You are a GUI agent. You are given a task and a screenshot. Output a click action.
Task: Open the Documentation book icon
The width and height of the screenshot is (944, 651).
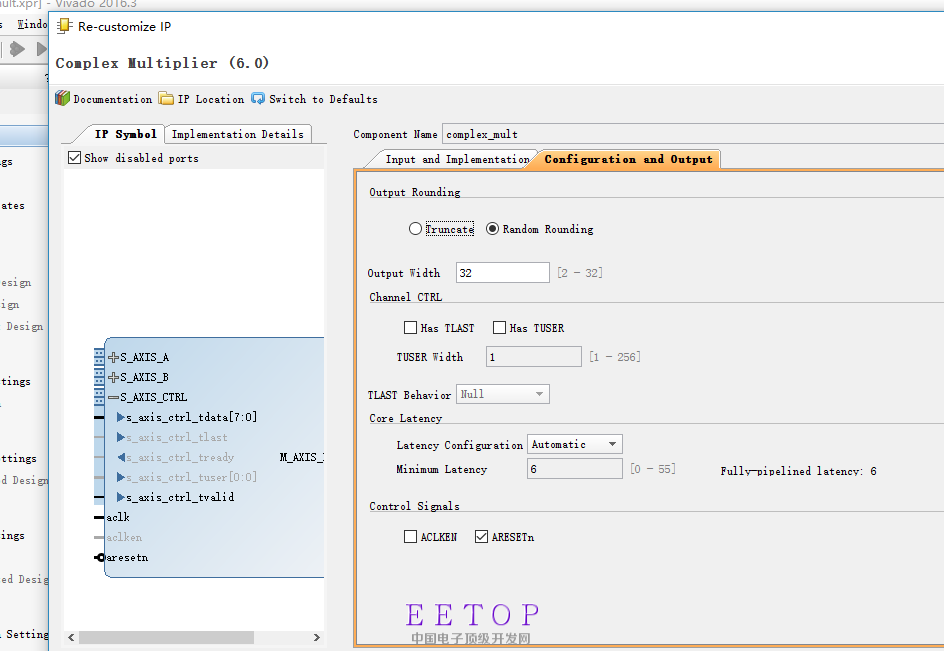tap(62, 98)
